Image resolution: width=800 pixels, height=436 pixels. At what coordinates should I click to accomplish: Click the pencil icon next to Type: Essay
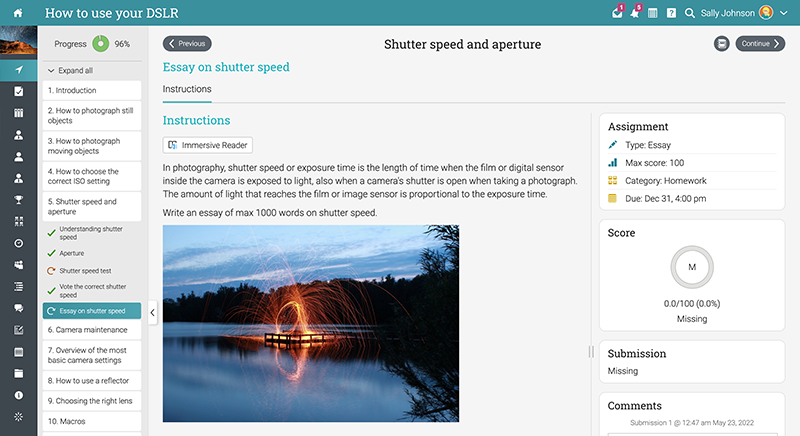613,145
